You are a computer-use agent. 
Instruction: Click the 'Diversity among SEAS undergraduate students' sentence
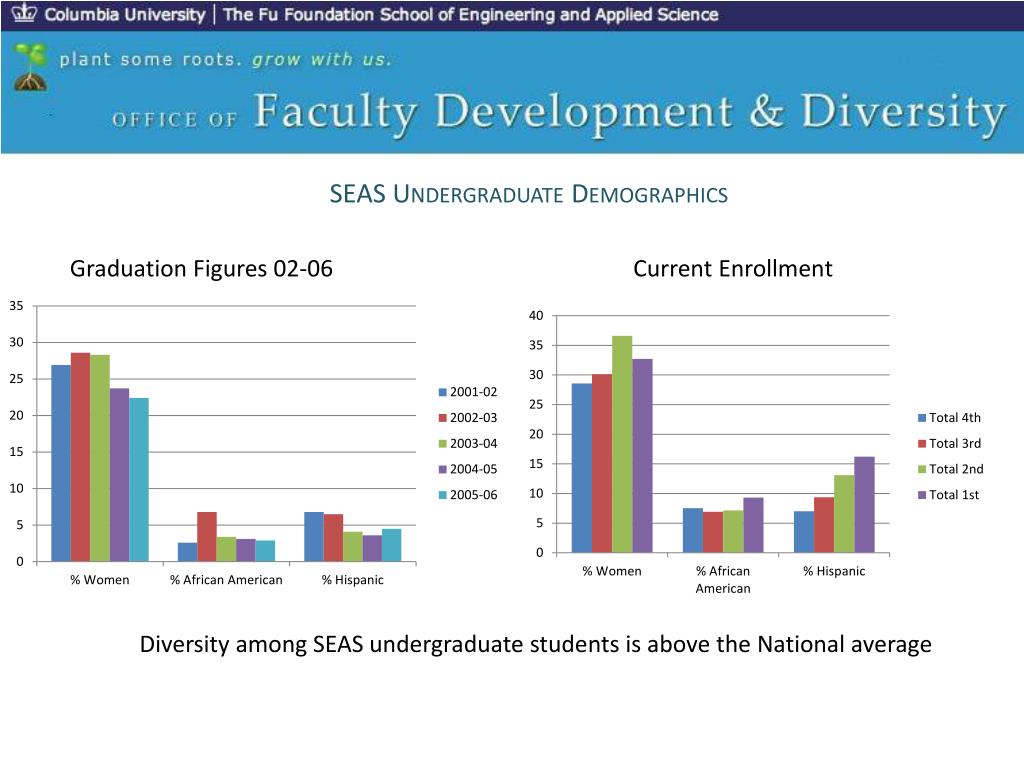[x=536, y=645]
